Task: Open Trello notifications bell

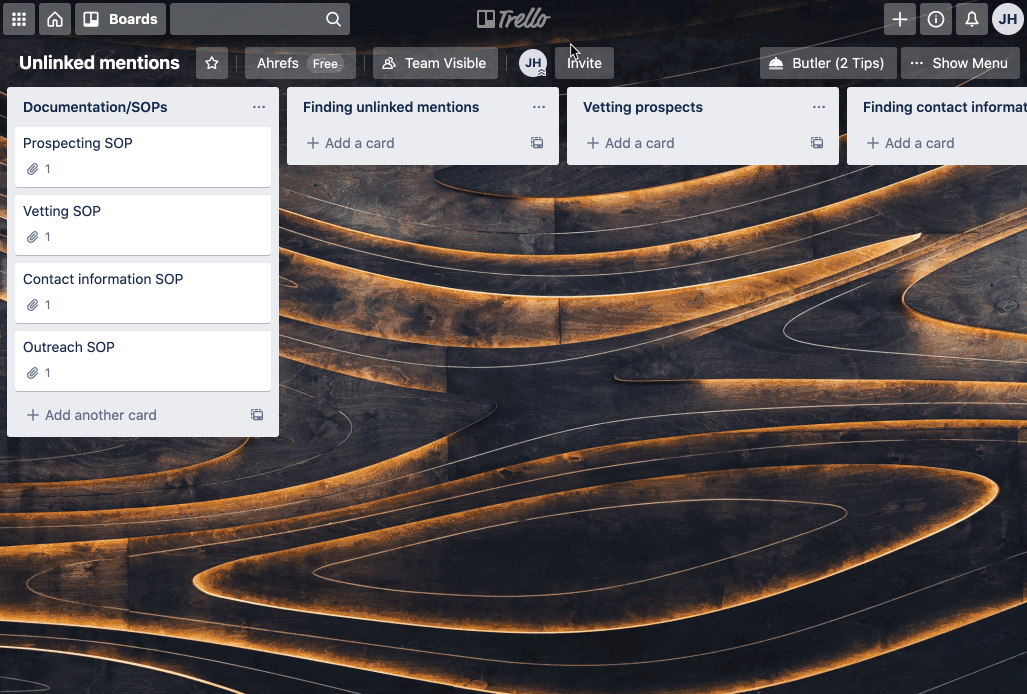Action: [970, 19]
